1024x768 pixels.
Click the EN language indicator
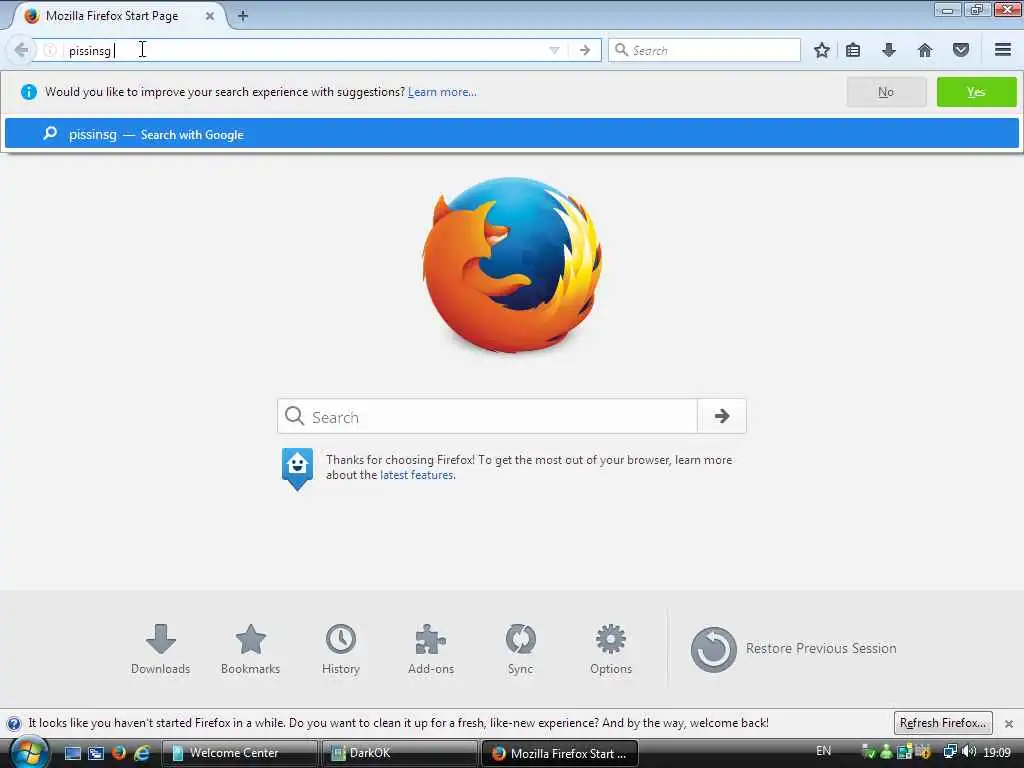click(x=824, y=751)
